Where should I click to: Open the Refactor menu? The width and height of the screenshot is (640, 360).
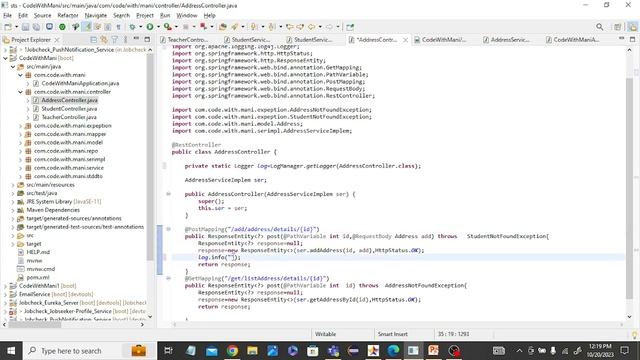(x=68, y=16)
